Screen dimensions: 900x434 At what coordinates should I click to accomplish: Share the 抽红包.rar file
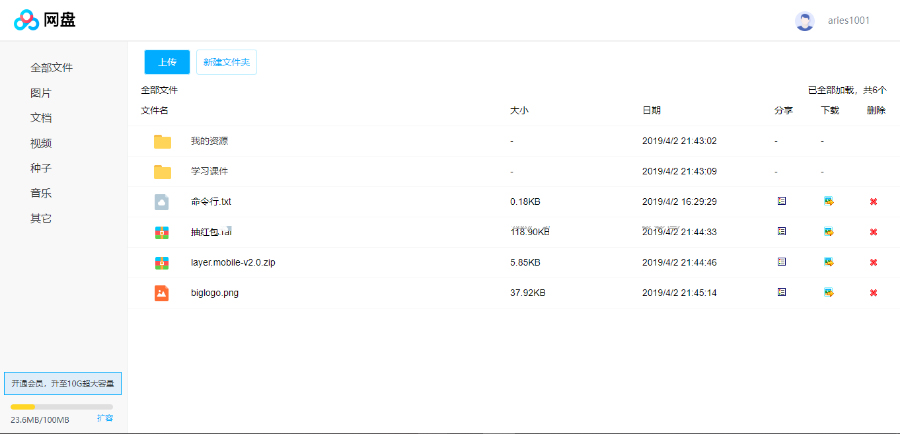782,231
